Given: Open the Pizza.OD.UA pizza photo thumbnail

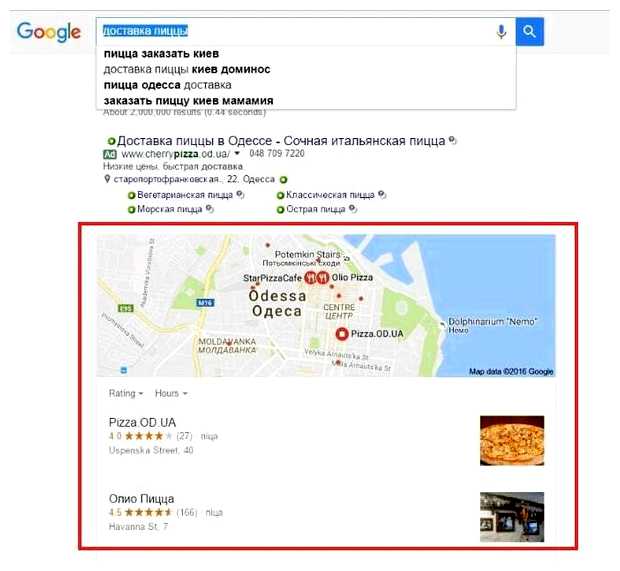Looking at the screenshot, I should tap(512, 441).
